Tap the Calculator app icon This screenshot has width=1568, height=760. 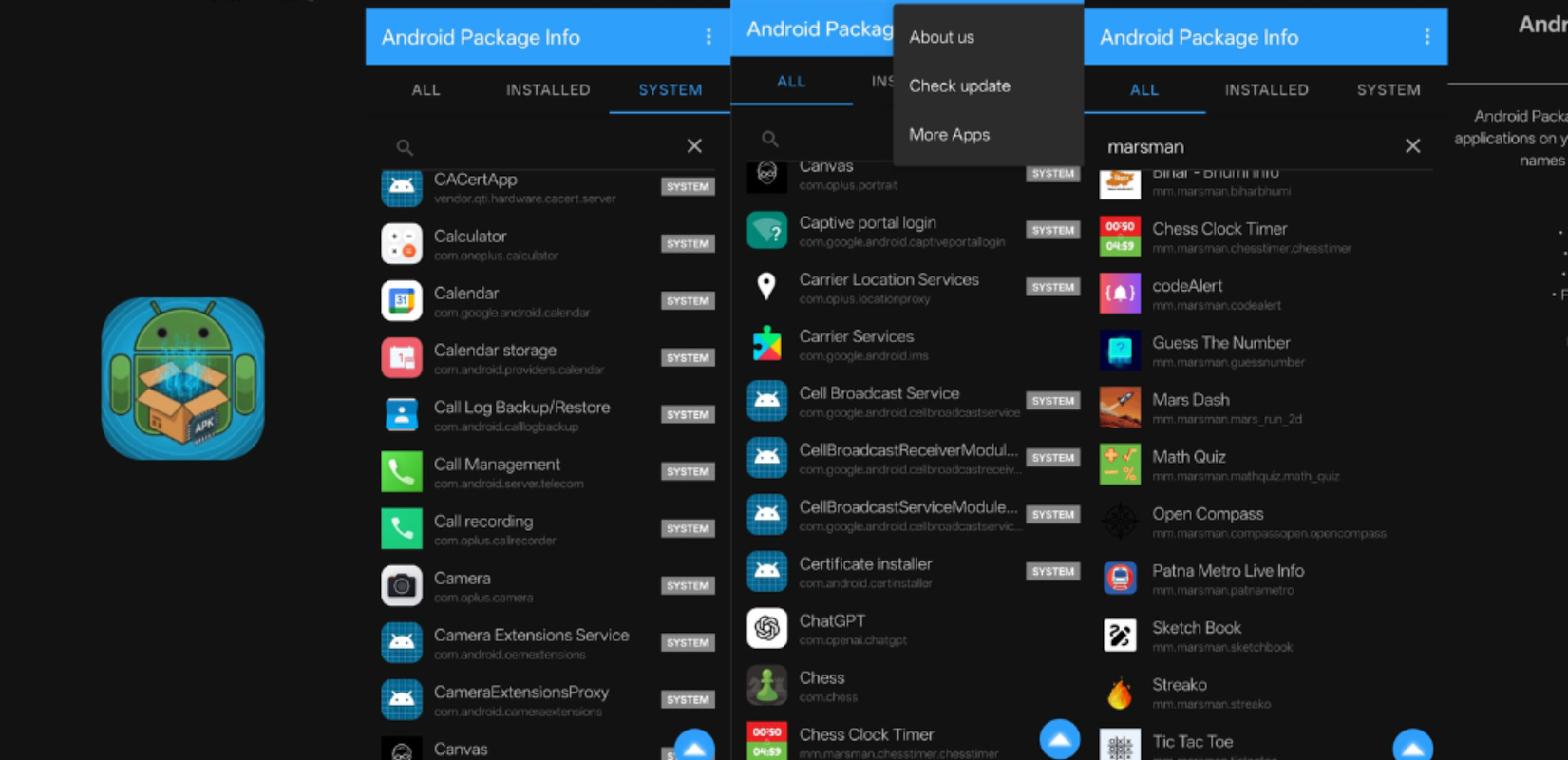tap(402, 244)
